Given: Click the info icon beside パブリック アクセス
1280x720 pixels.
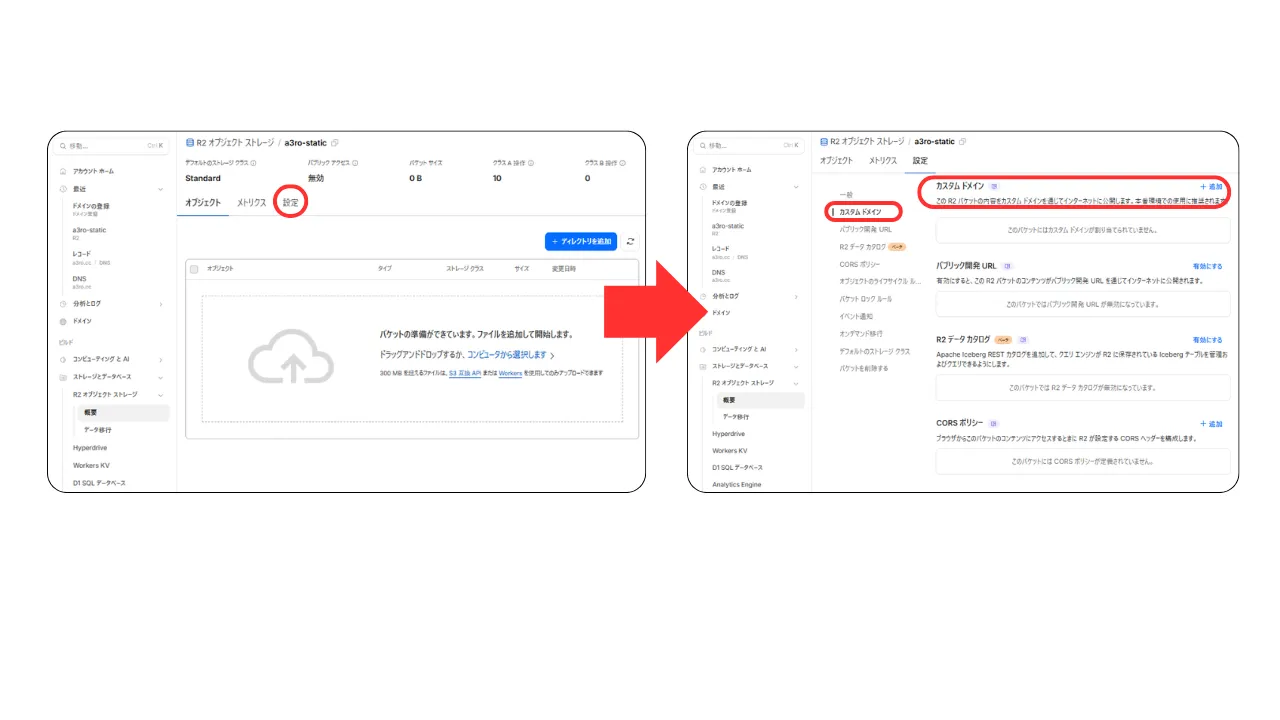Looking at the screenshot, I should [355, 163].
